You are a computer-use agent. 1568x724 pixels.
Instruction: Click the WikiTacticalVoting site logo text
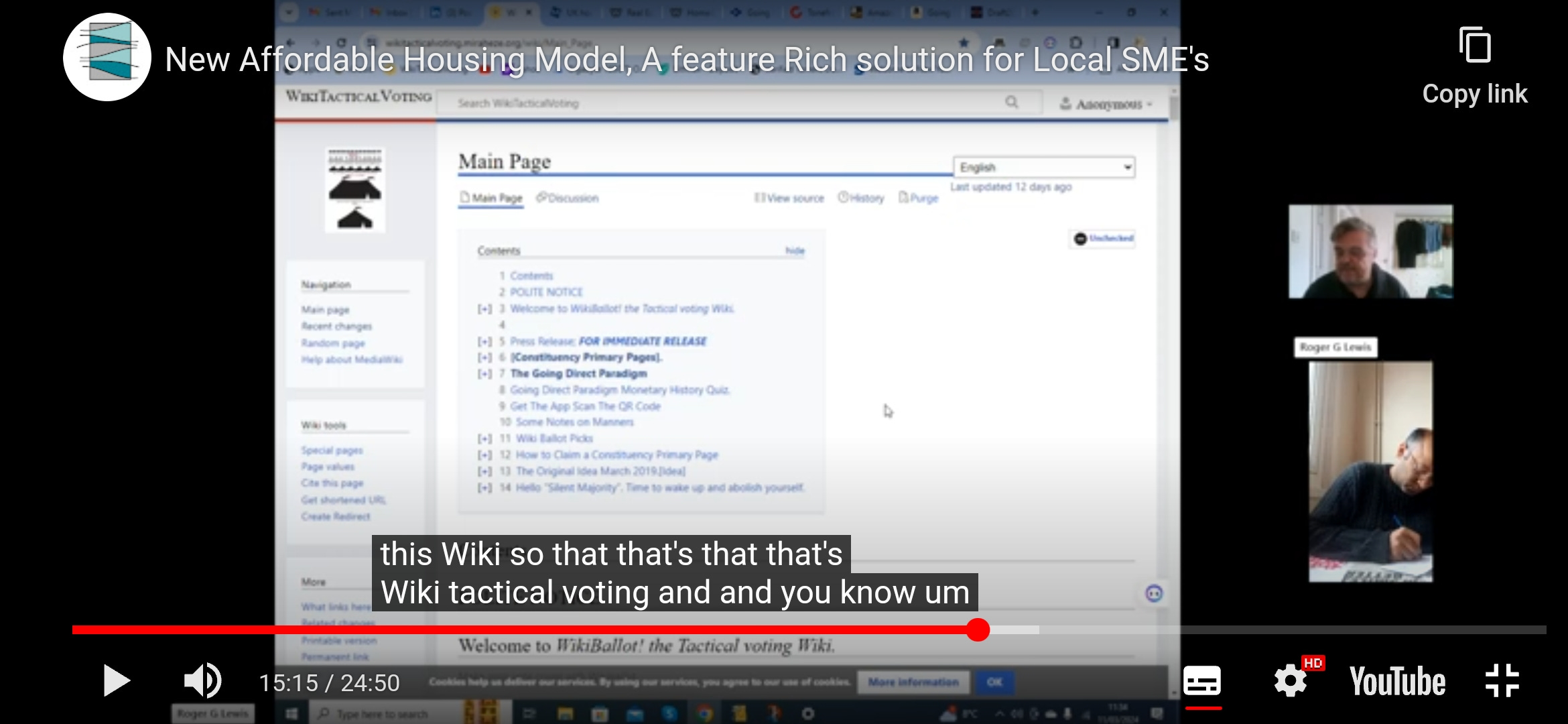coord(358,97)
